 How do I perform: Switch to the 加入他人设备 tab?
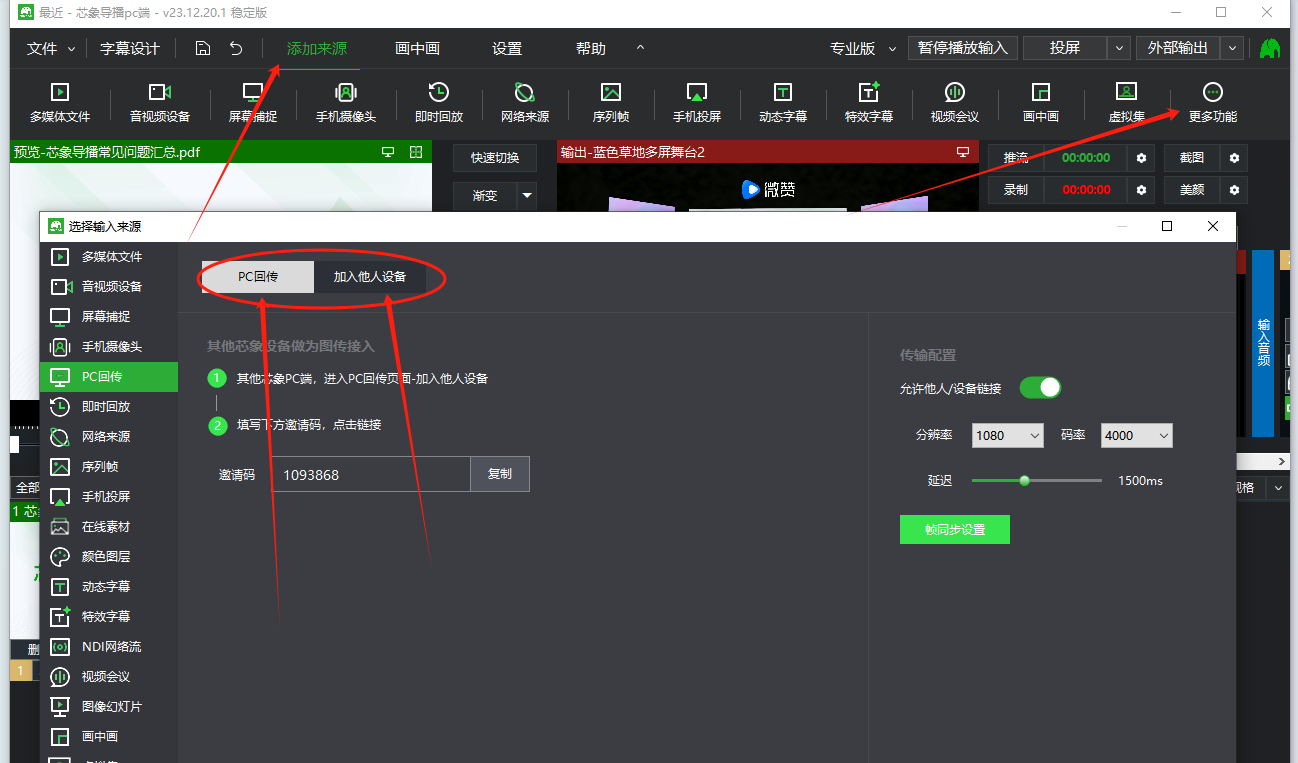click(370, 277)
